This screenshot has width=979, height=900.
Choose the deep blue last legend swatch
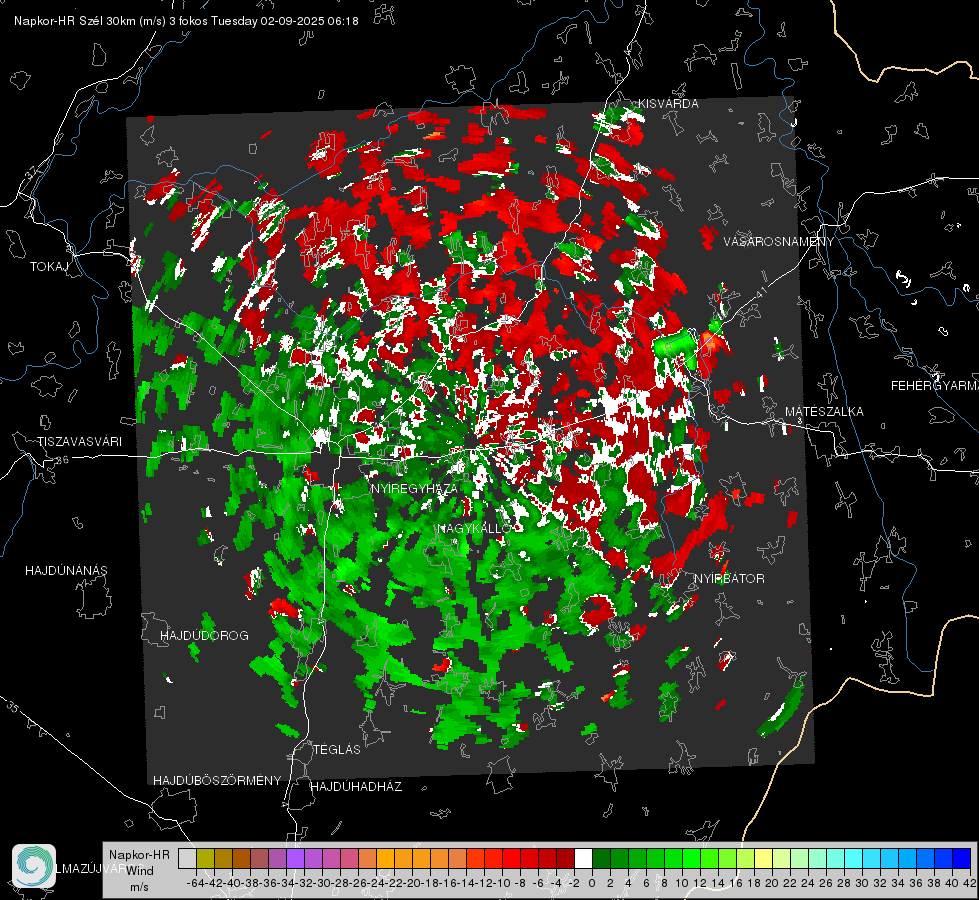pyautogui.click(x=962, y=858)
